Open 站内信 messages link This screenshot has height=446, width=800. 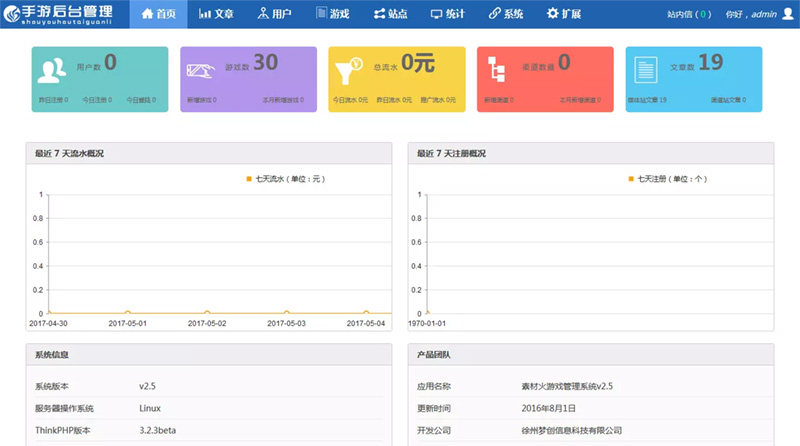(689, 15)
